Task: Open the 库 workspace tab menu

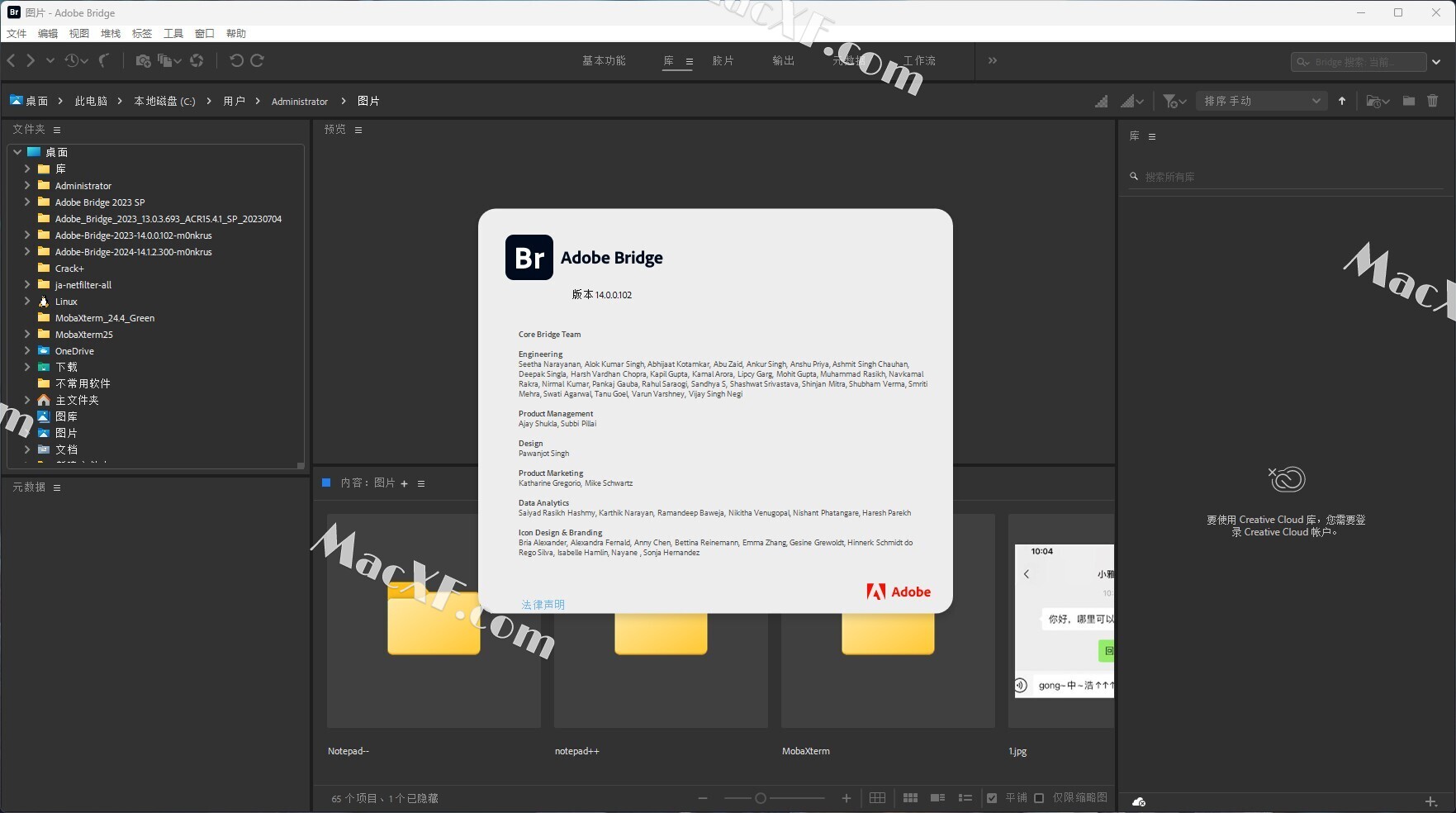Action: pos(690,61)
